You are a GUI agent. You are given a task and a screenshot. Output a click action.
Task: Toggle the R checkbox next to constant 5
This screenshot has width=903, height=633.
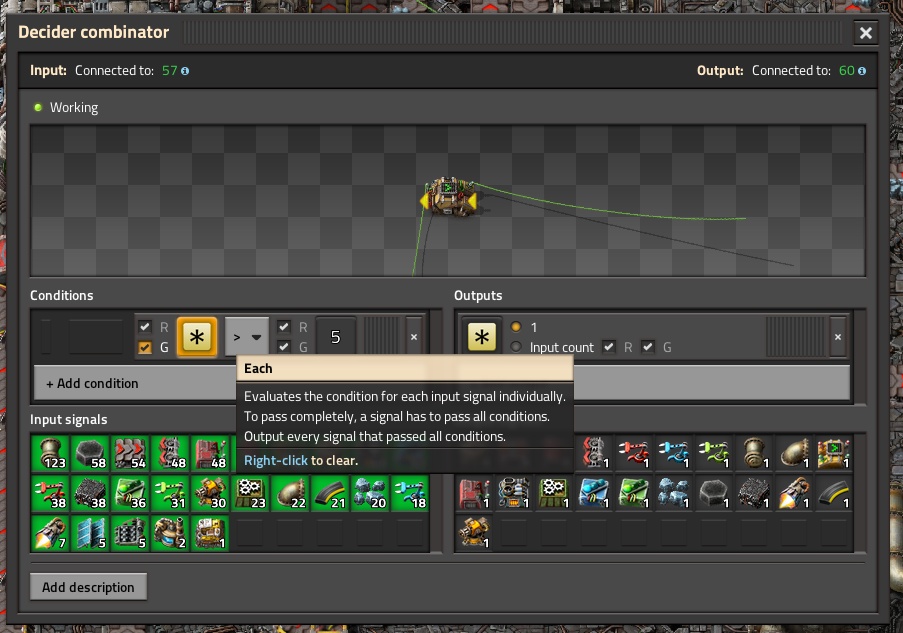pos(283,327)
